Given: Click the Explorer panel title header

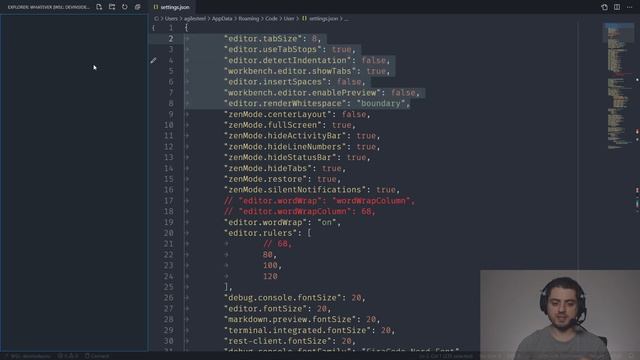Looking at the screenshot, I should (48, 7).
